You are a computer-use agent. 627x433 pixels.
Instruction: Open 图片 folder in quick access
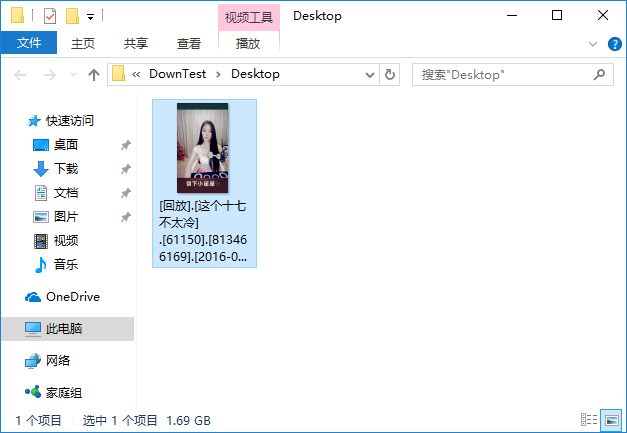pyautogui.click(x=56, y=217)
